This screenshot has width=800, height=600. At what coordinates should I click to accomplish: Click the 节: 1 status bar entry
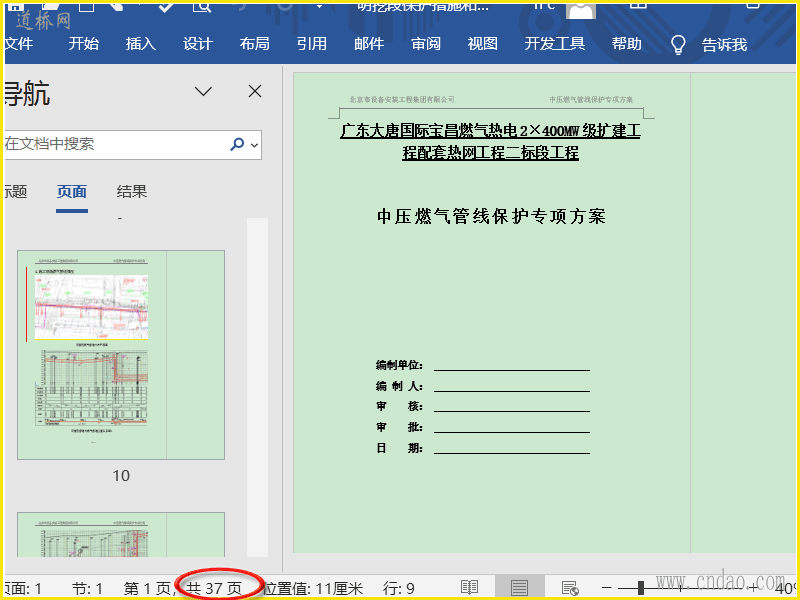[87, 589]
